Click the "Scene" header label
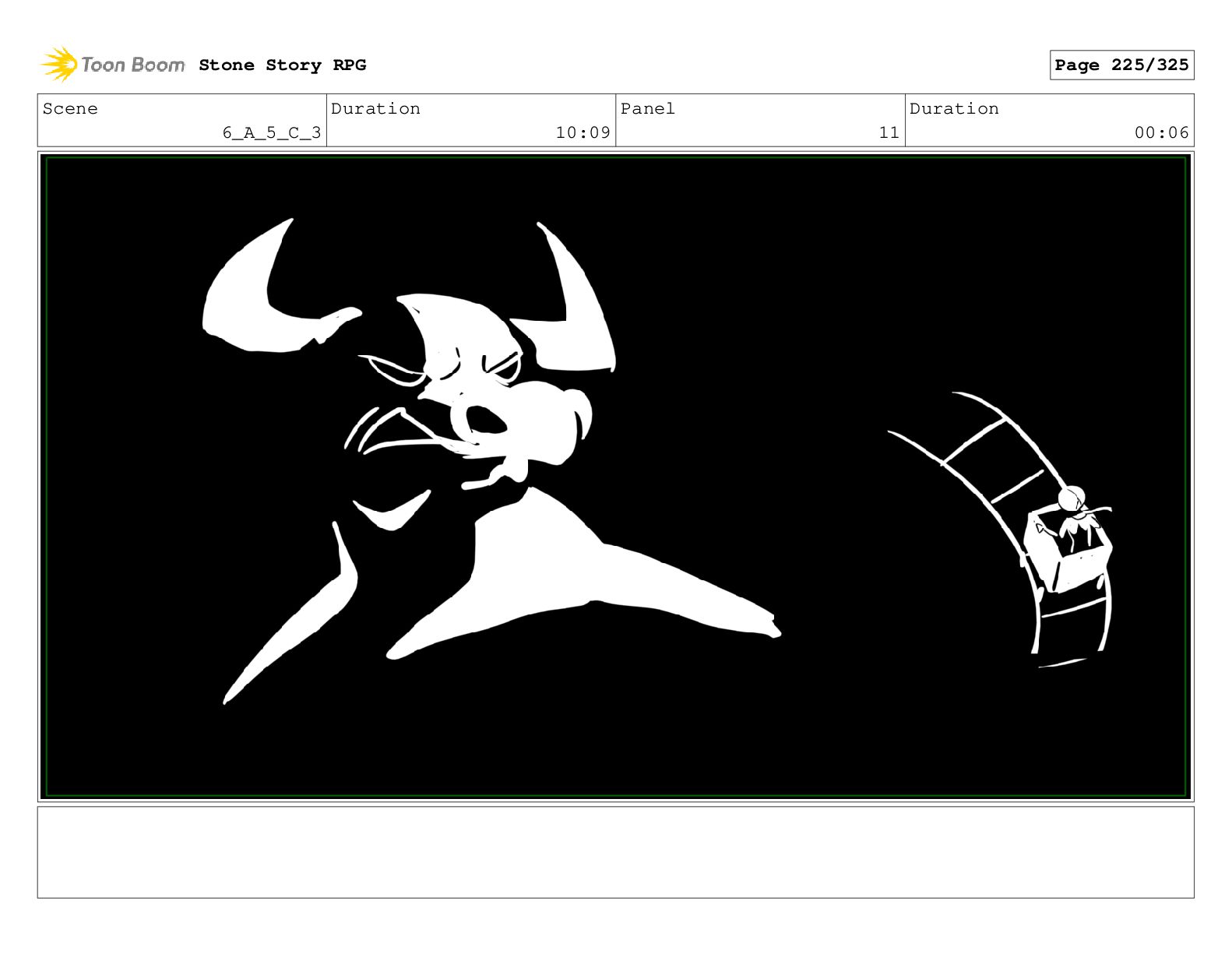 (70, 109)
